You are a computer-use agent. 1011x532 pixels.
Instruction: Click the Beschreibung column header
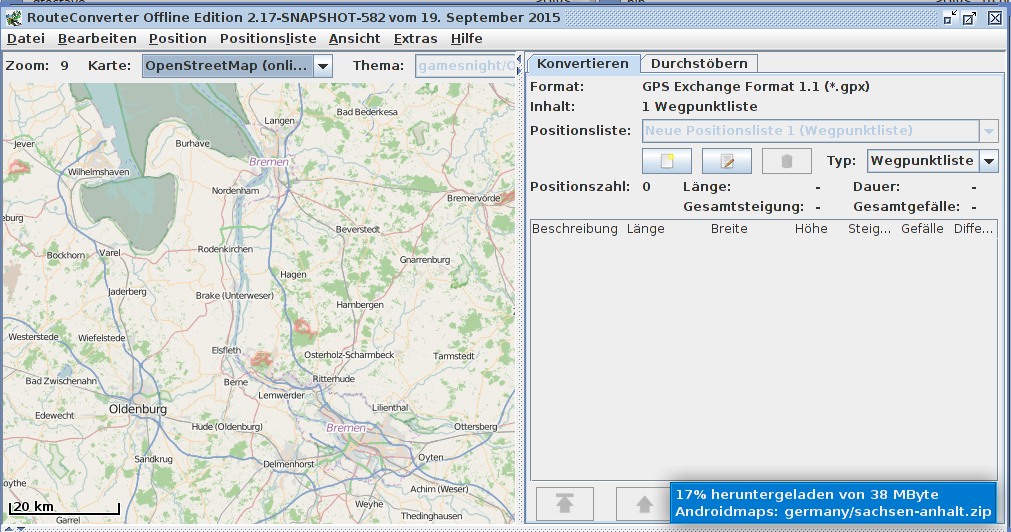pos(575,229)
